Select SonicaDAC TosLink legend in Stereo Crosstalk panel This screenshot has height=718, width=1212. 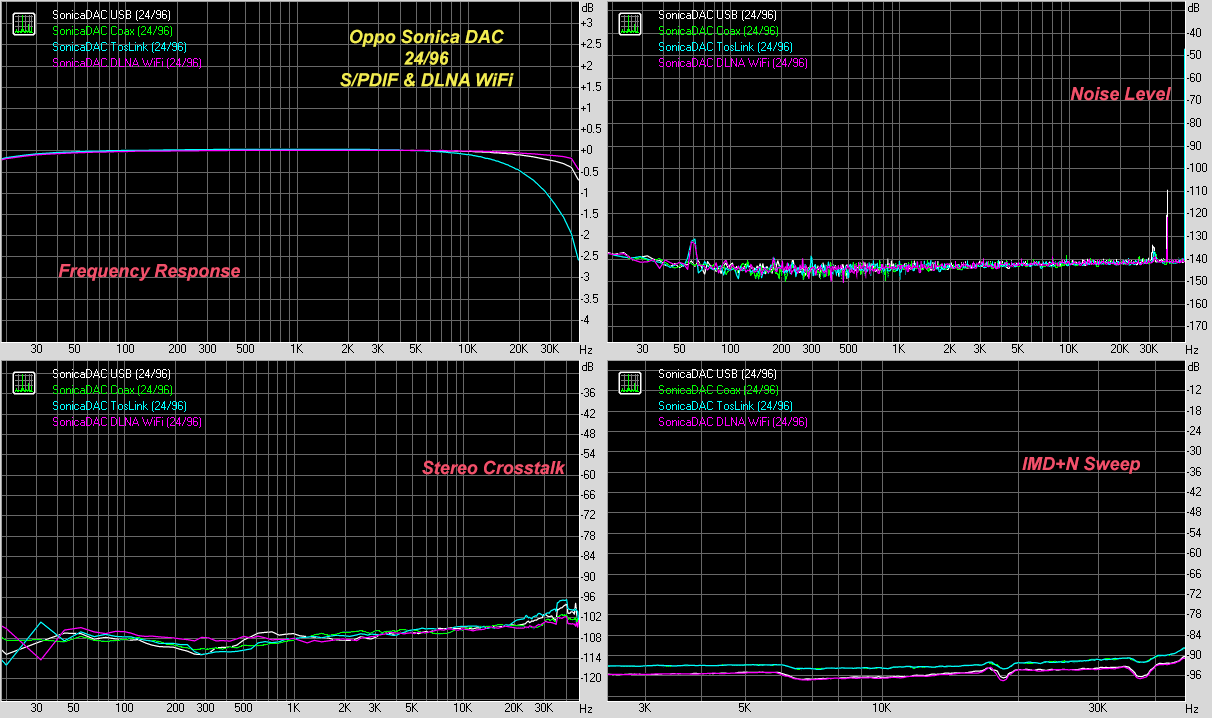119,406
